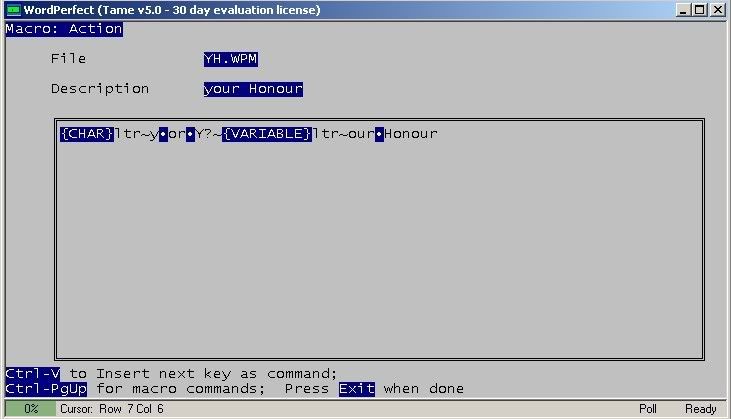731x419 pixels.
Task: Select the {VARIABLE} macro command
Action: [x=267, y=134]
